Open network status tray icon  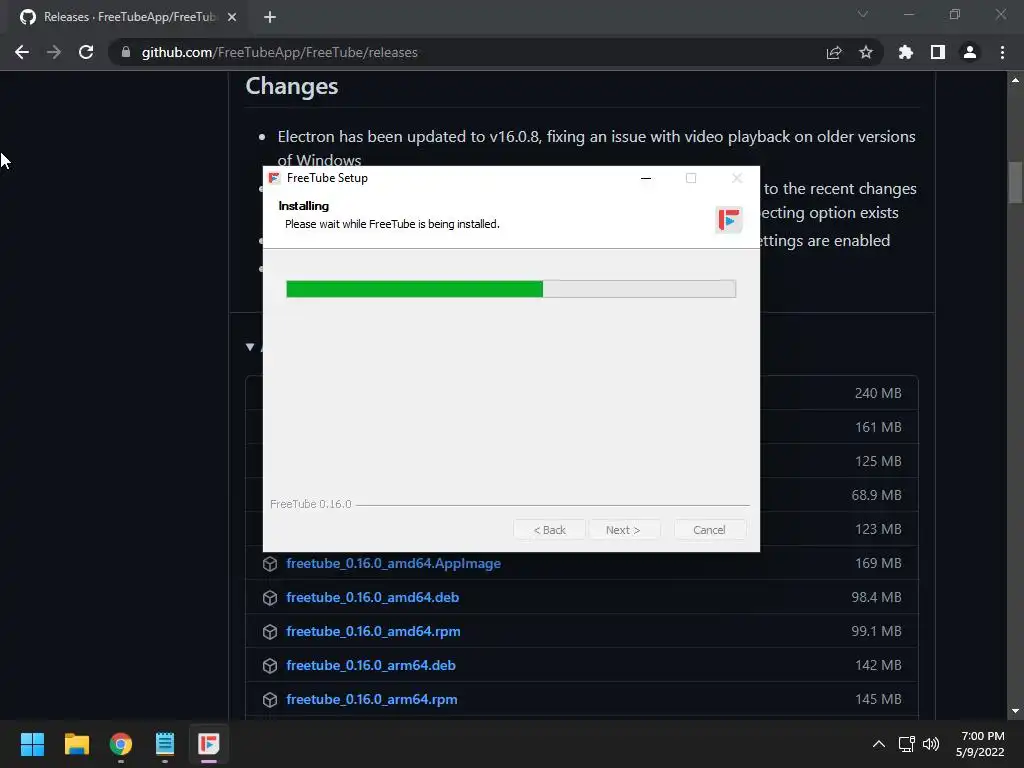906,744
